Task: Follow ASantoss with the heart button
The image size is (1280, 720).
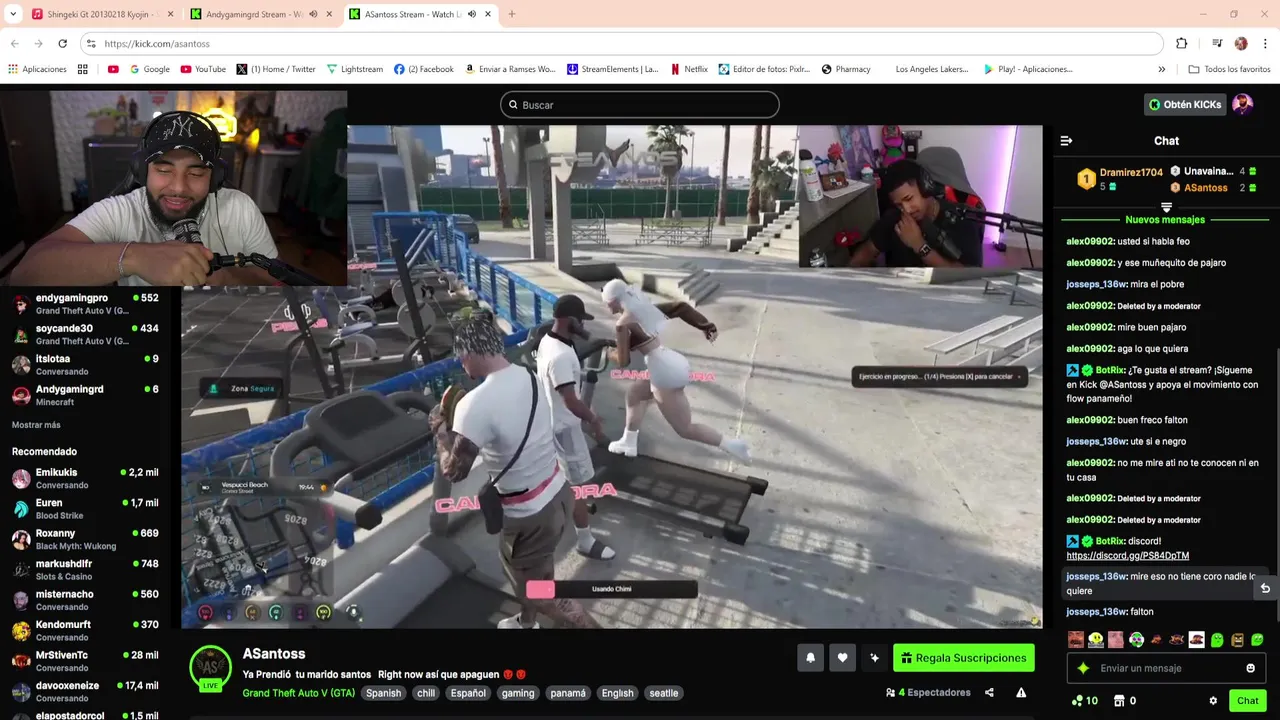Action: 842,658
